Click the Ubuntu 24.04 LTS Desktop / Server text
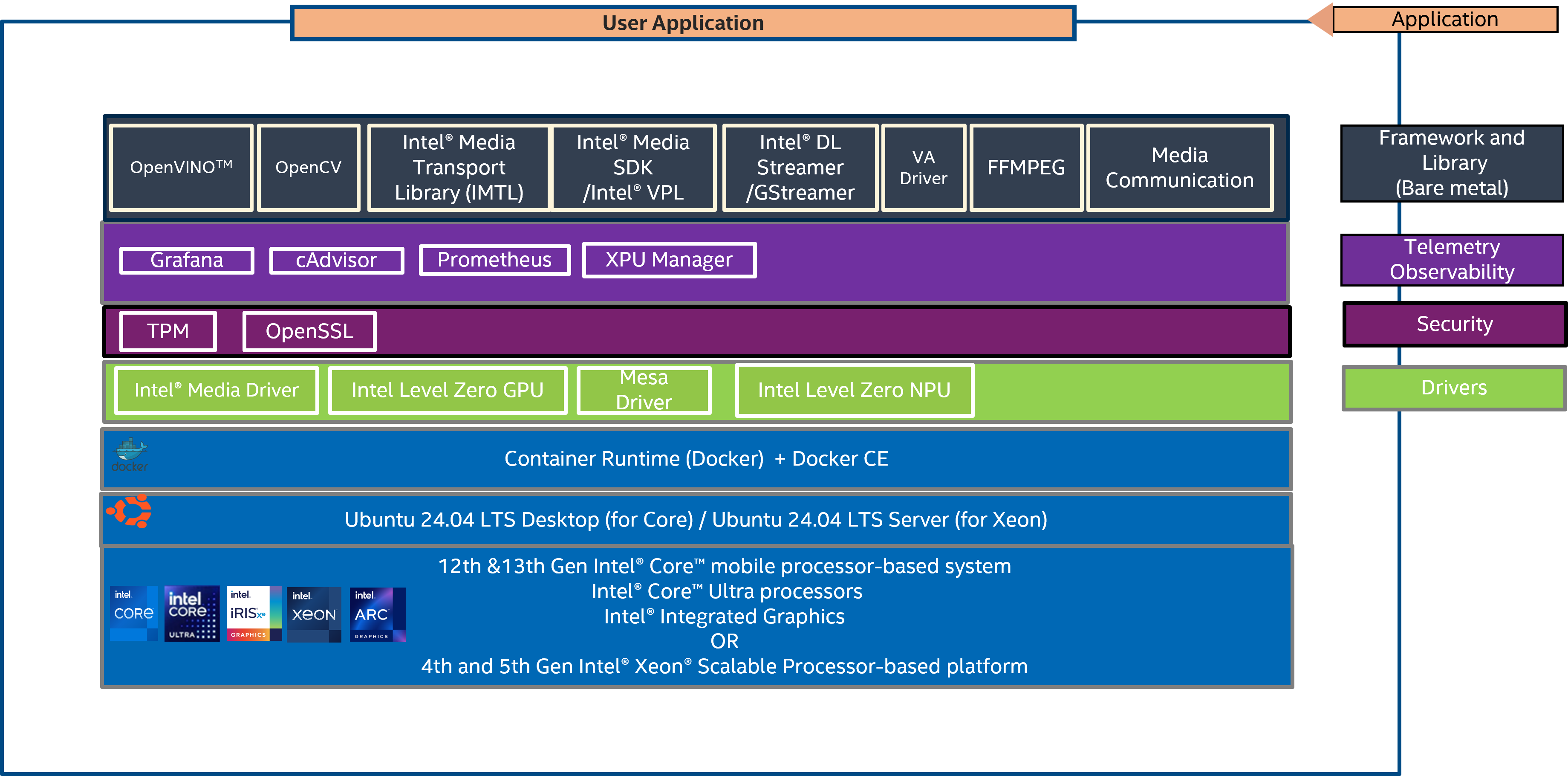This screenshot has width=1568, height=776. pyautogui.click(x=696, y=520)
